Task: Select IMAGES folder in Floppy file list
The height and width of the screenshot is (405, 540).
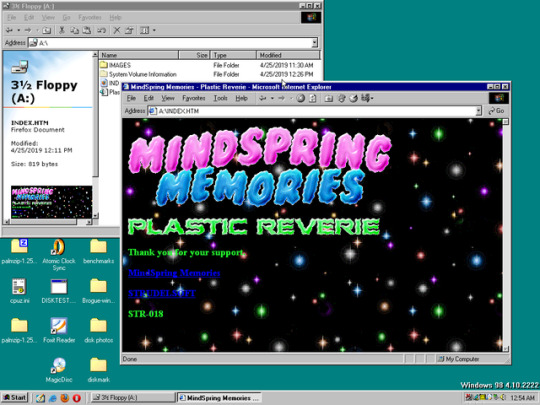Action: click(x=115, y=65)
